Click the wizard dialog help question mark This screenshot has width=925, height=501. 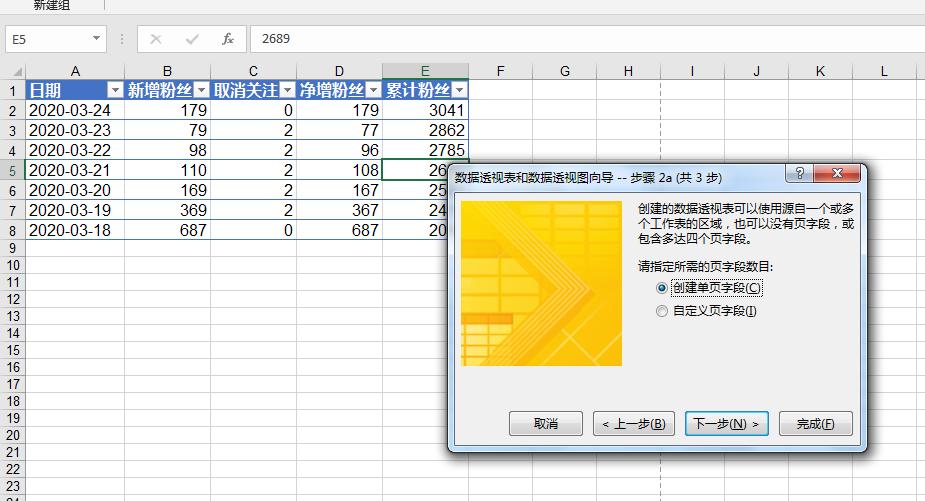click(799, 173)
